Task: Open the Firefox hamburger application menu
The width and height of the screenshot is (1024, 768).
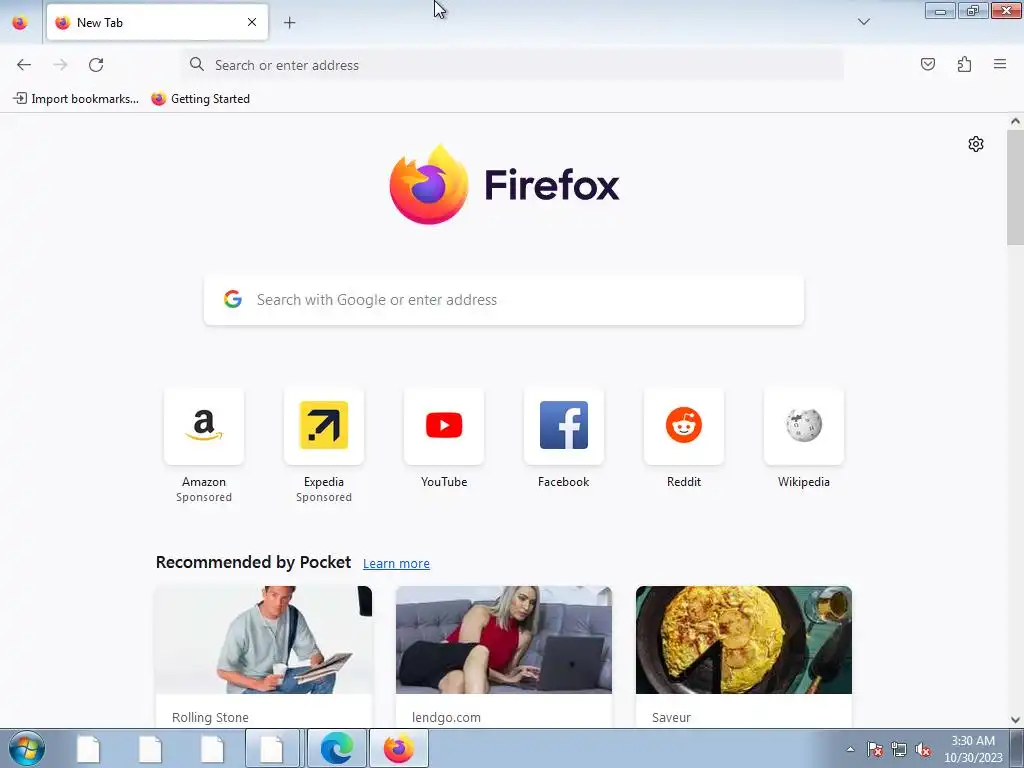Action: pos(1000,64)
